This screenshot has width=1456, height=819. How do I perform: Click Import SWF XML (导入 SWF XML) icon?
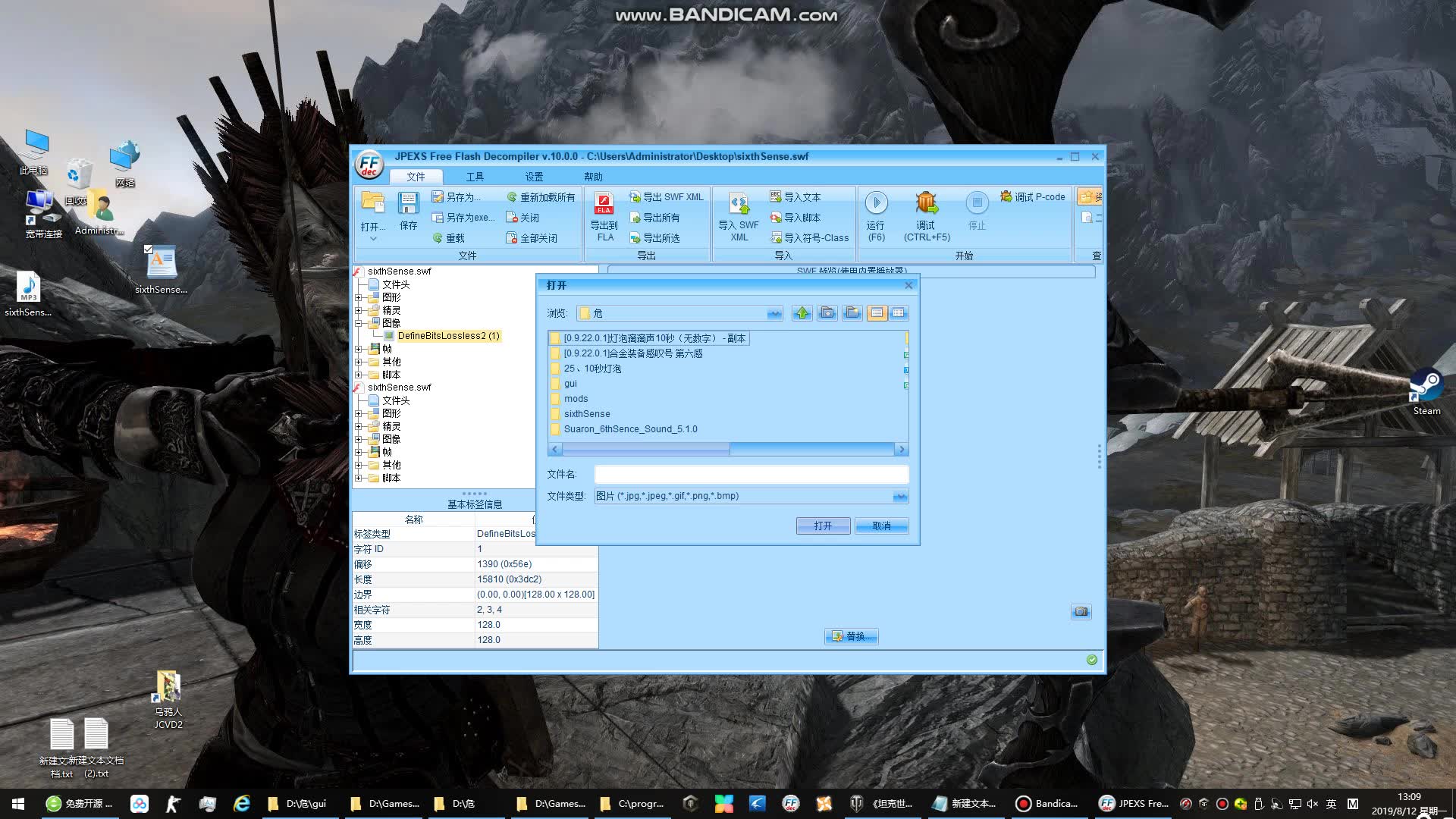[739, 203]
